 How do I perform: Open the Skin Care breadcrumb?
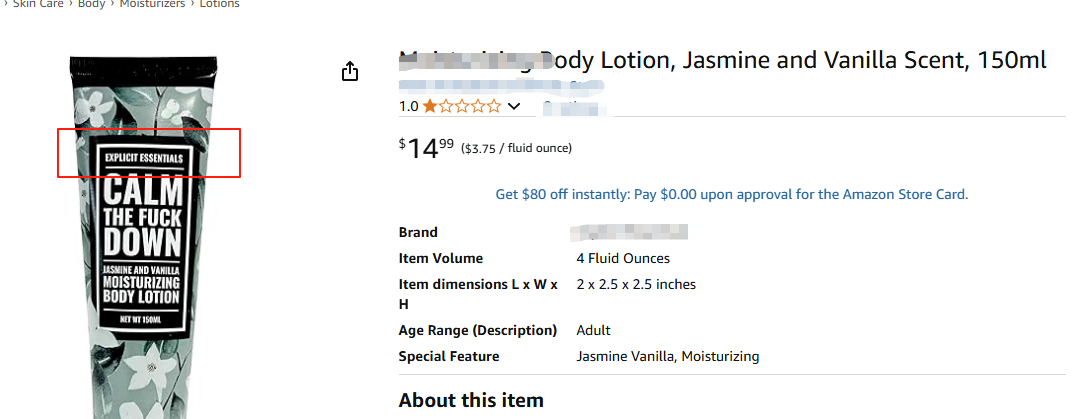[x=38, y=4]
